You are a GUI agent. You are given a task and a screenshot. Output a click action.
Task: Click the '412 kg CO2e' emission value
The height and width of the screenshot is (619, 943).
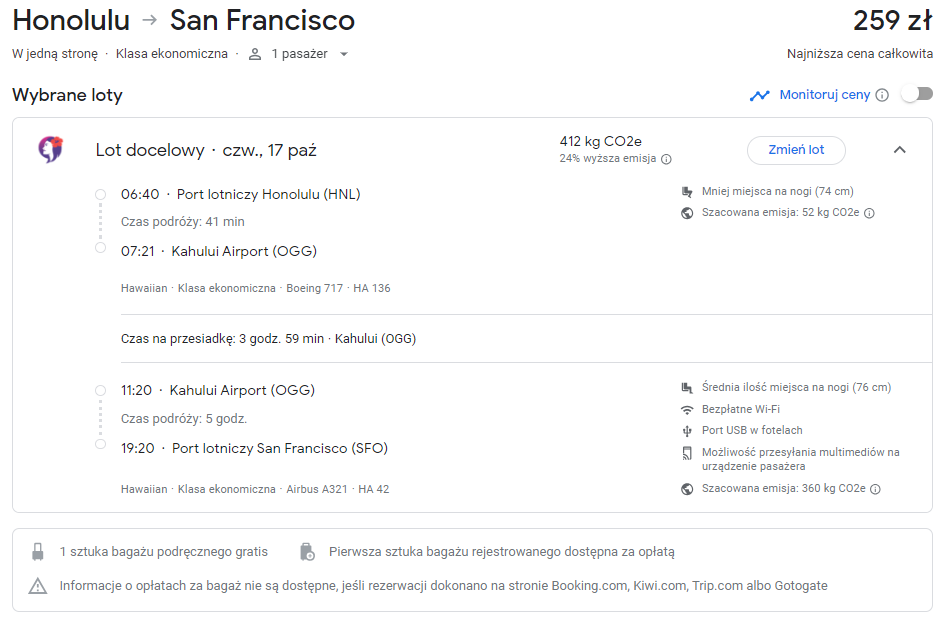tap(601, 141)
